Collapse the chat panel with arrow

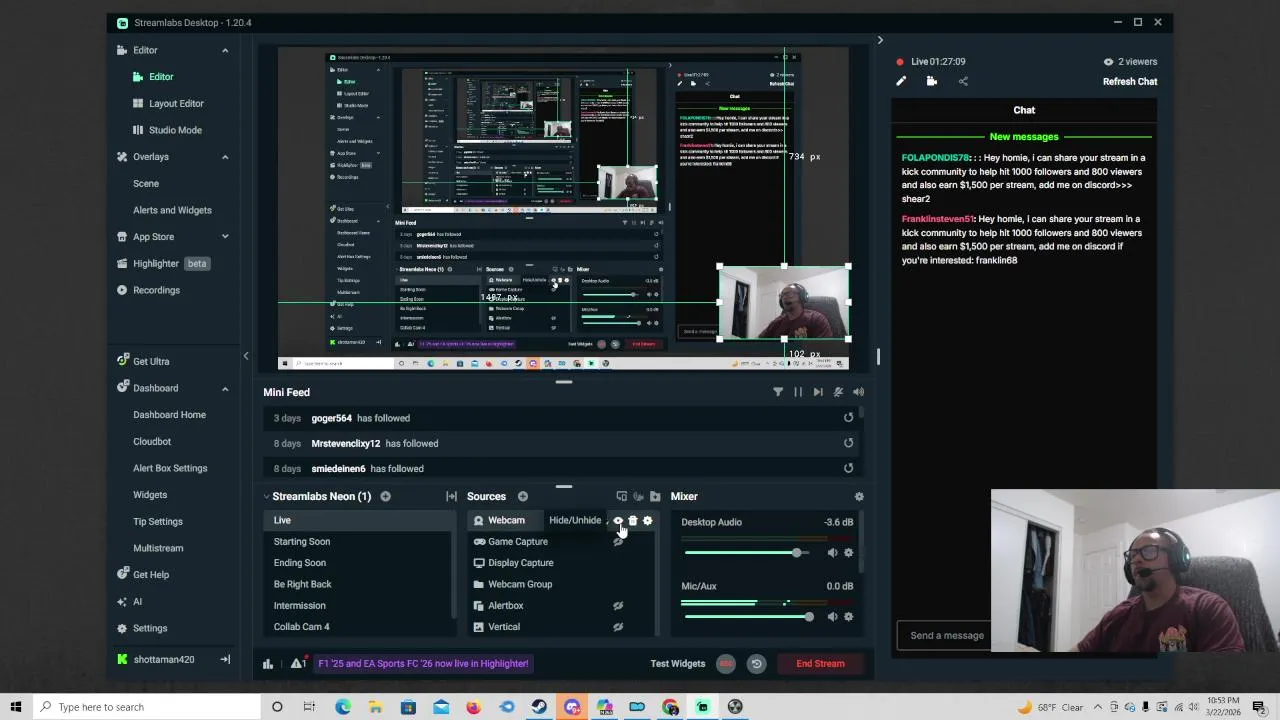coord(880,40)
